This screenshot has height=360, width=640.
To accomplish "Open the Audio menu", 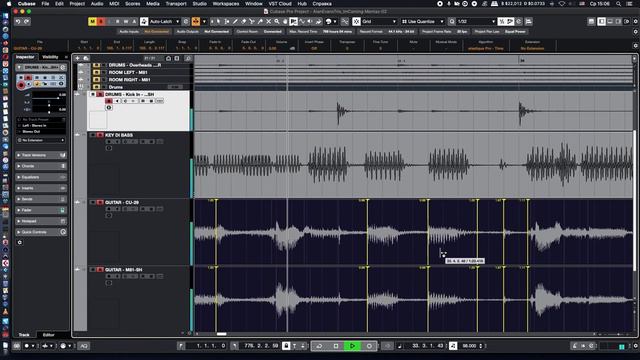I will pos(97,4).
